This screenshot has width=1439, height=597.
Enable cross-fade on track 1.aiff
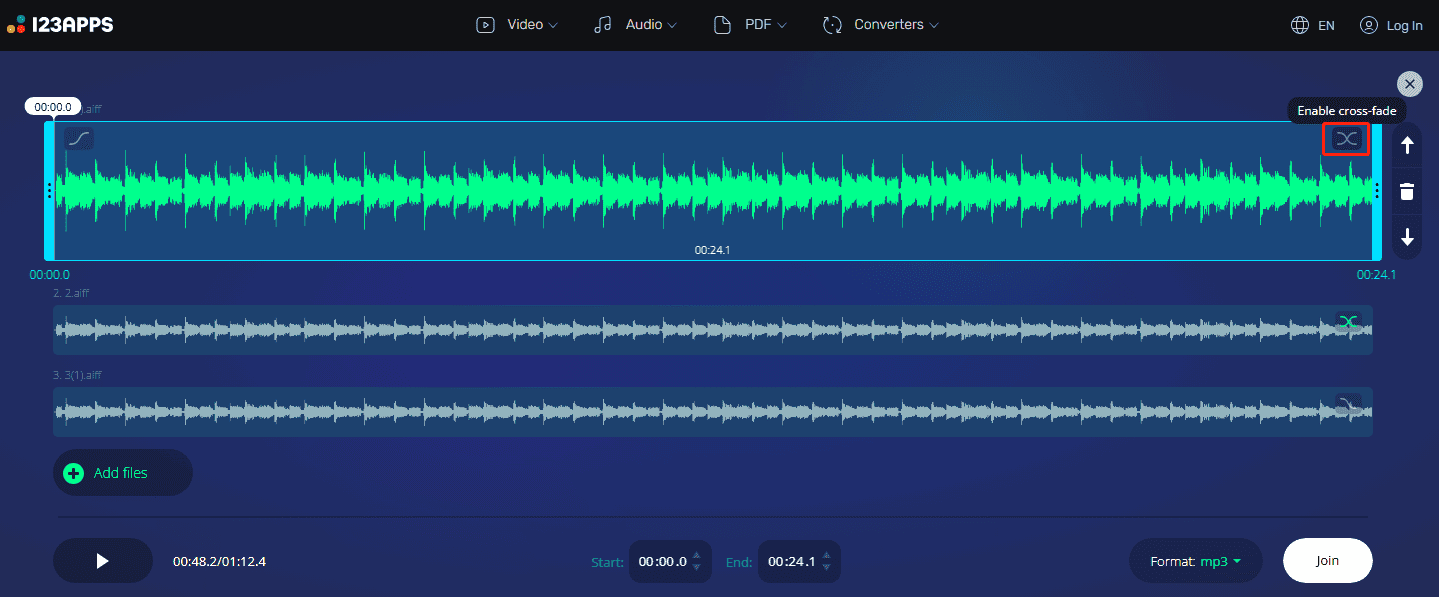coord(1346,139)
